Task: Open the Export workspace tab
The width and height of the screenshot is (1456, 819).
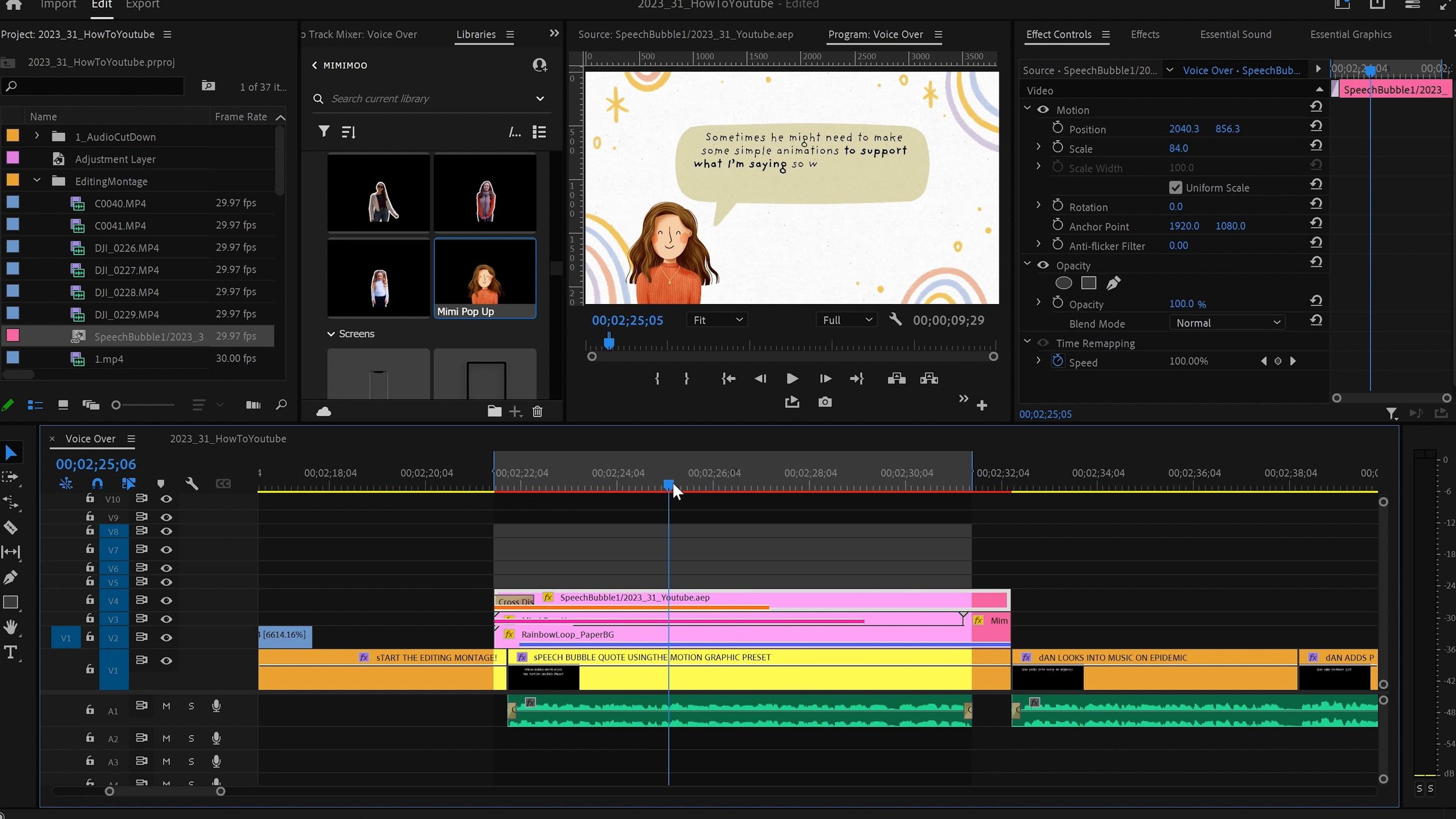Action: [142, 5]
